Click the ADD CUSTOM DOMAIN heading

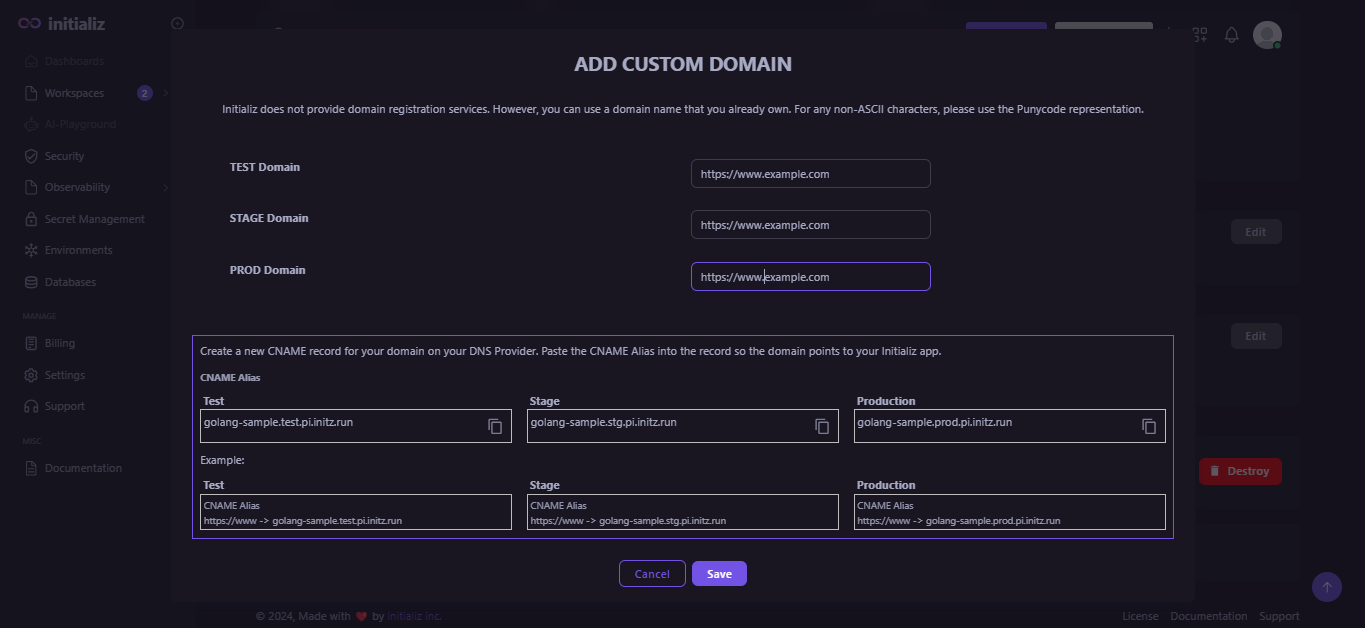point(683,64)
